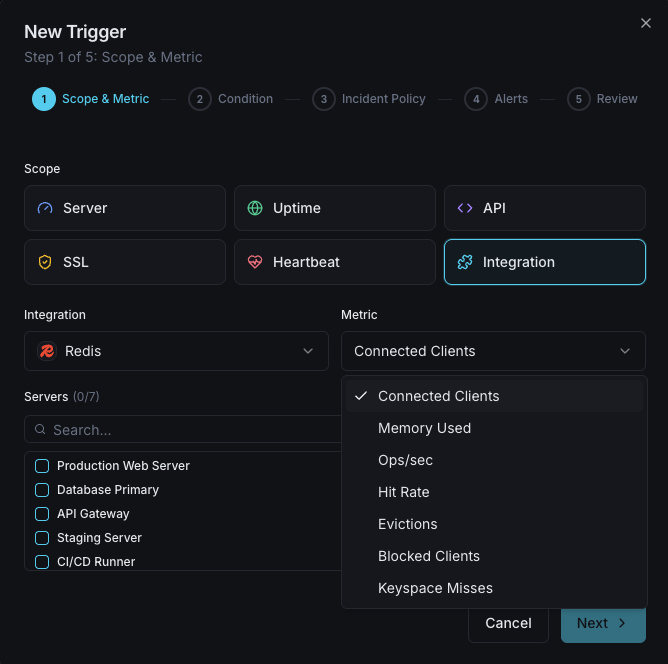
Task: Check the Production Web Server checkbox
Action: tap(42, 466)
